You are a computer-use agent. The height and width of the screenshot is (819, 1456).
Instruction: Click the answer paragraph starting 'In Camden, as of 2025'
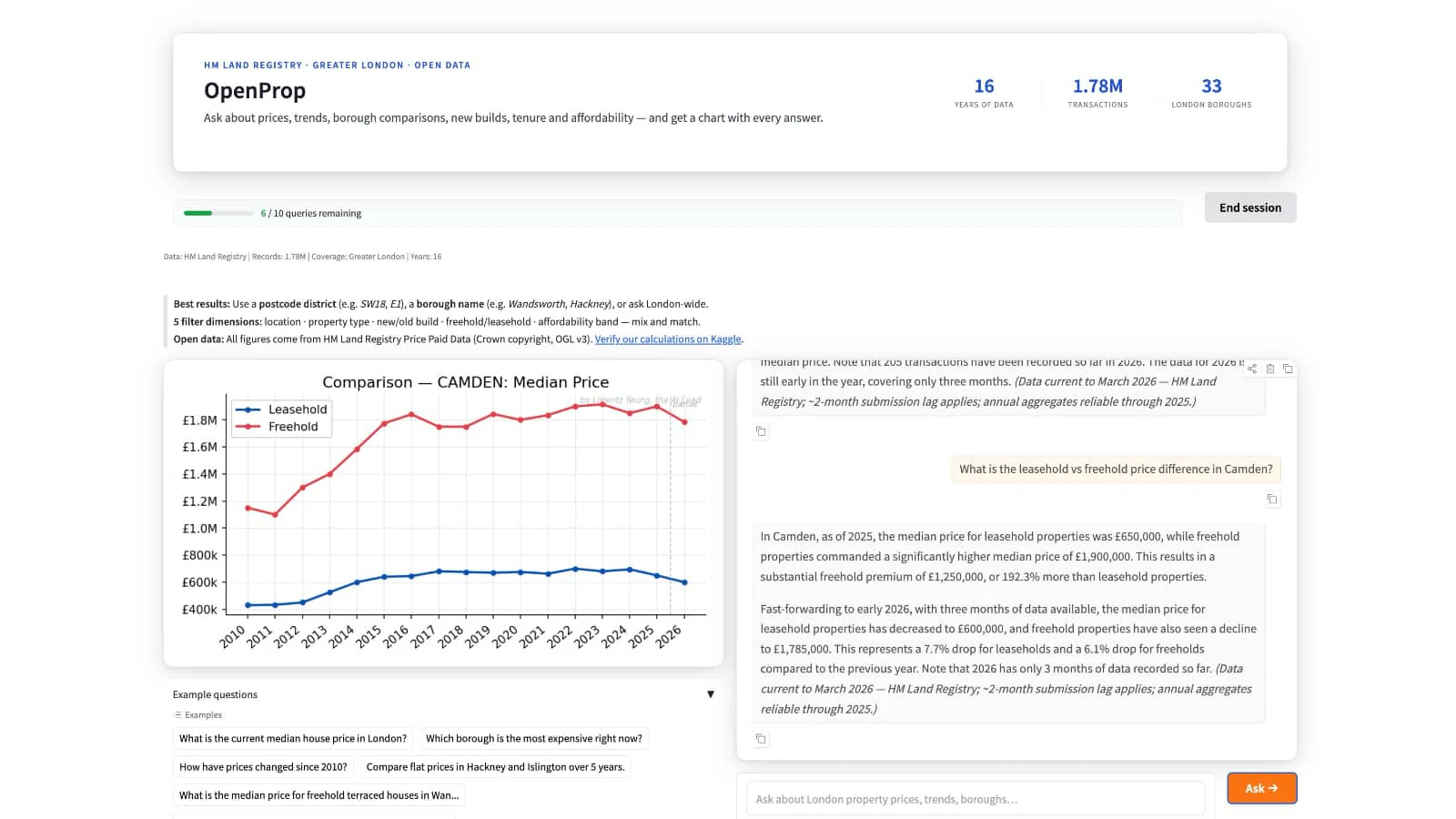click(1001, 556)
